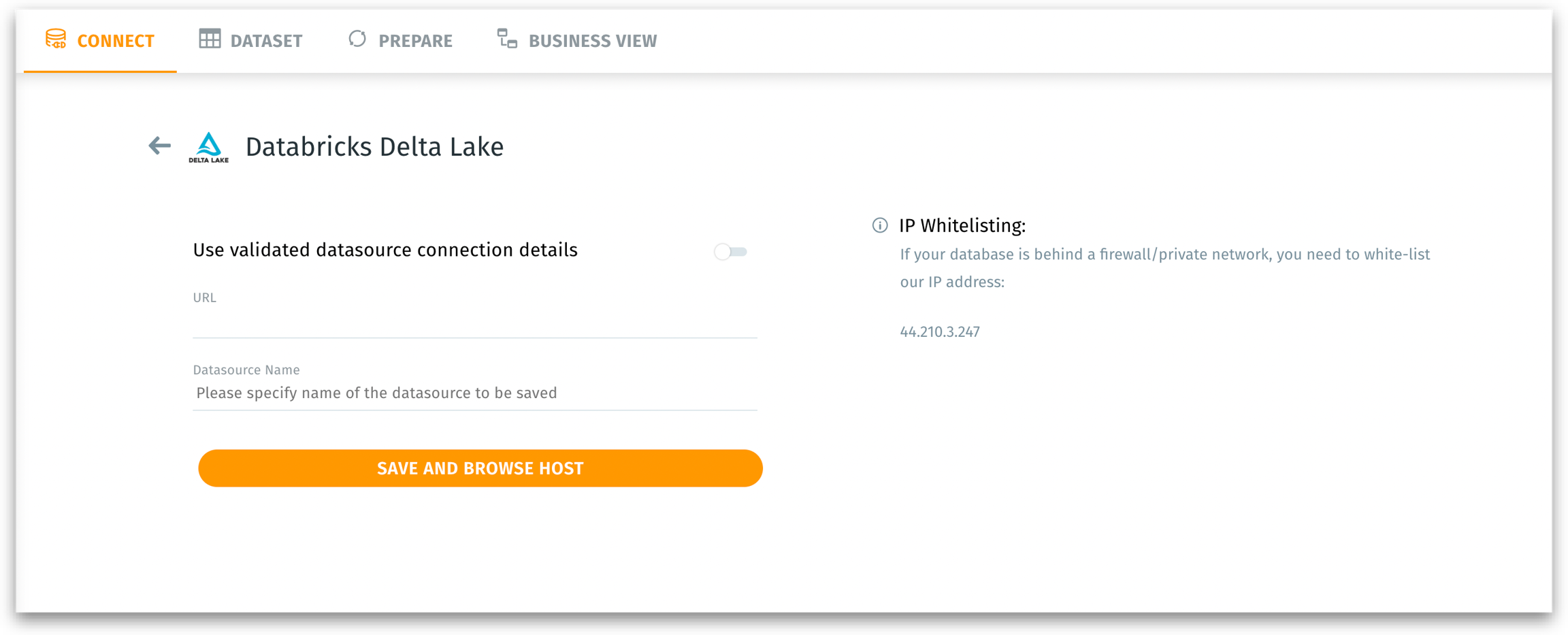The image size is (1568, 635).
Task: Click the hierarchy icon beside Business View
Action: click(507, 39)
